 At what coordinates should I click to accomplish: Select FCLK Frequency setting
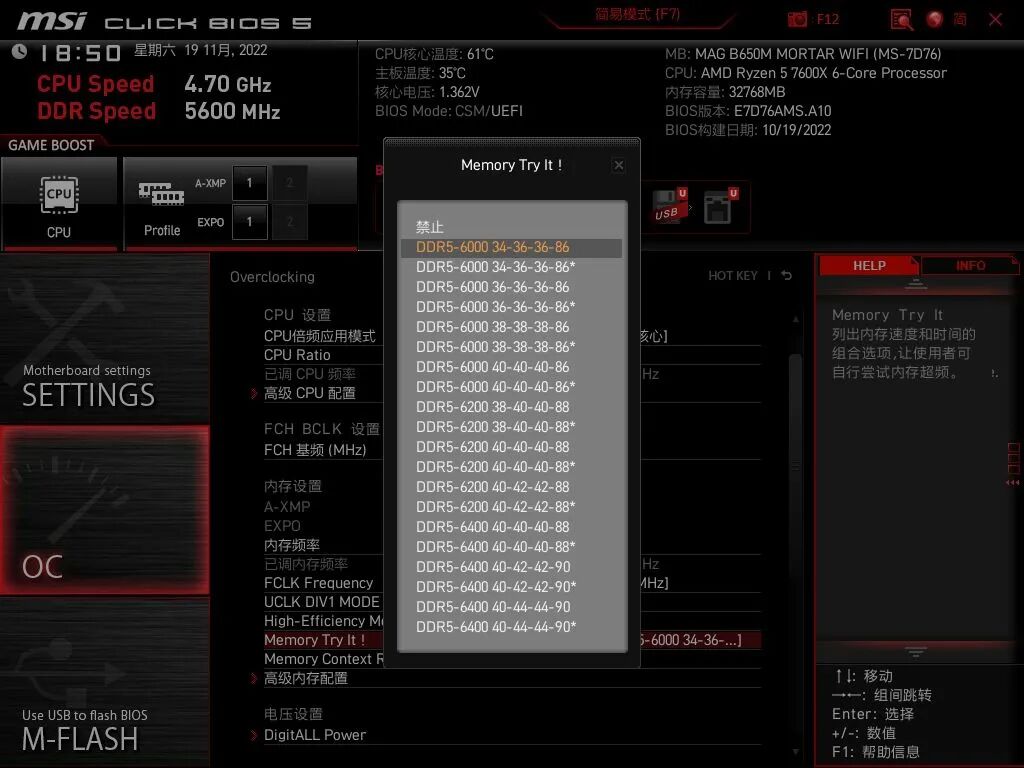coord(319,583)
